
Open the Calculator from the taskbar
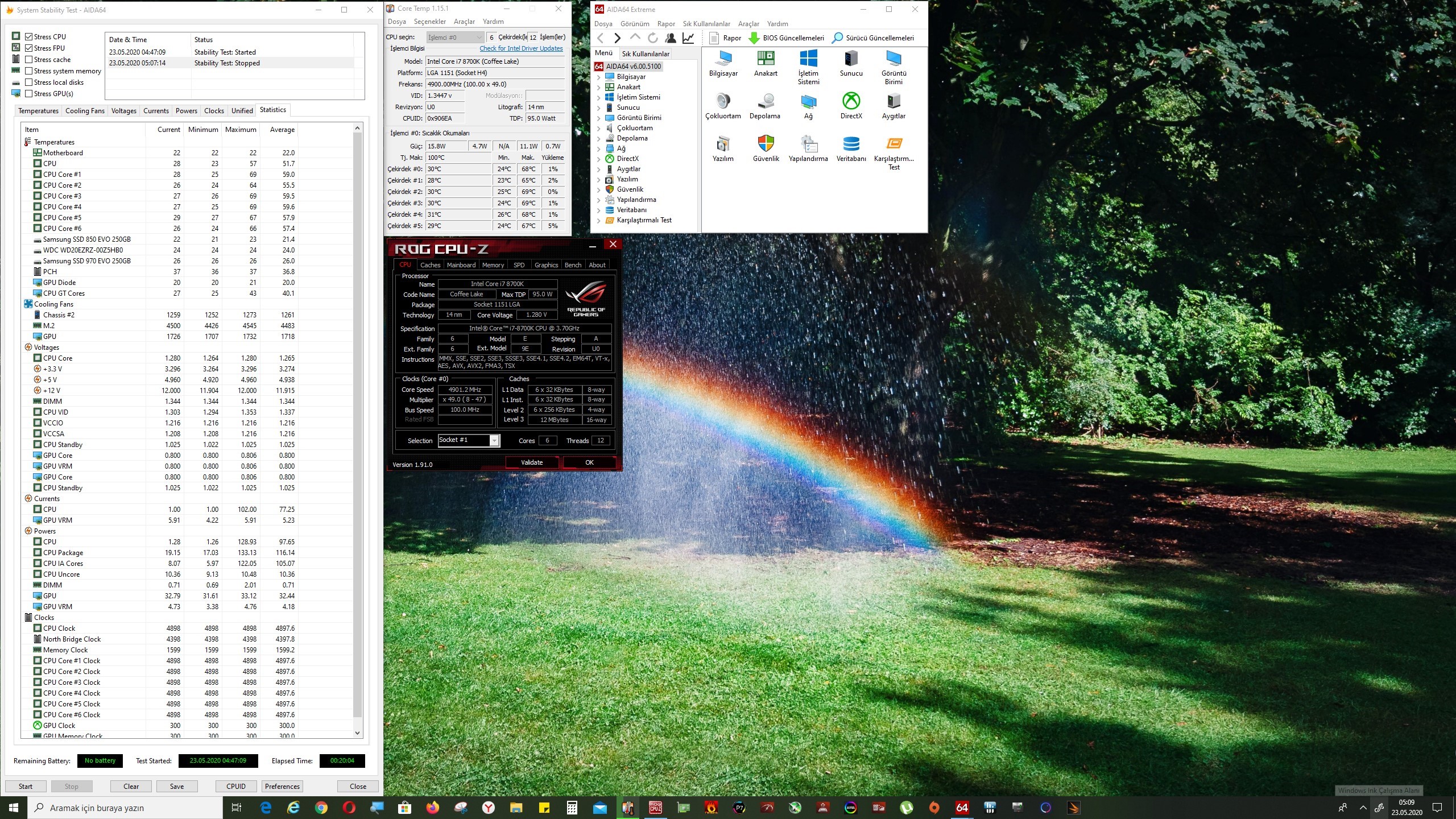572,808
